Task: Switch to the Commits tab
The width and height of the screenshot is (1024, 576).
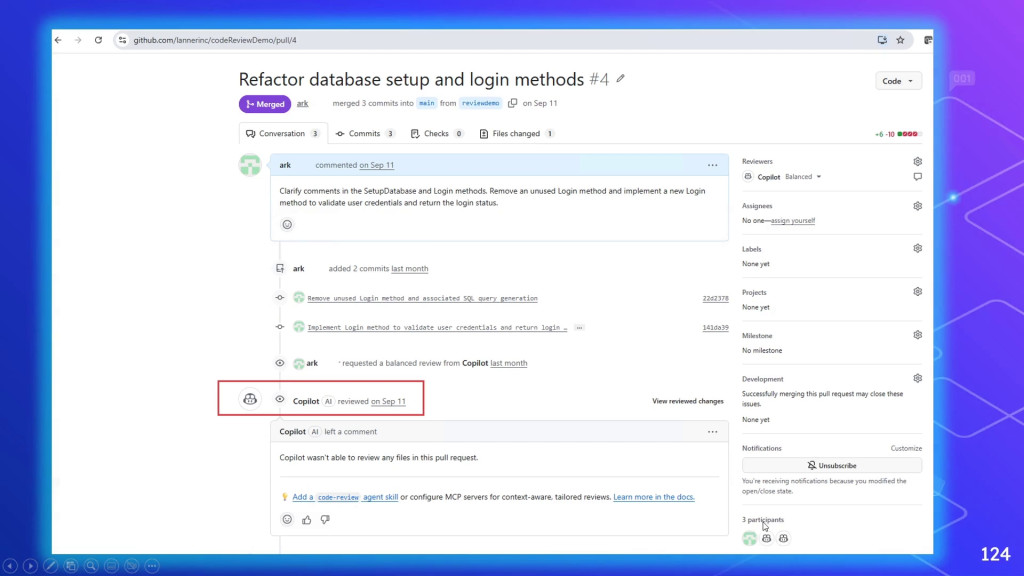Action: coord(365,134)
